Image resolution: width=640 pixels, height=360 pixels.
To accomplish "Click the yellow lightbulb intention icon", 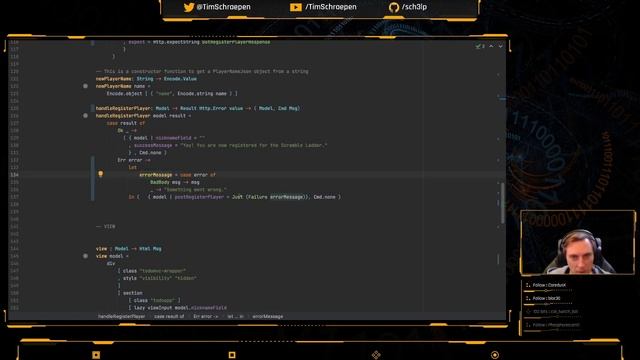I will pos(100,174).
